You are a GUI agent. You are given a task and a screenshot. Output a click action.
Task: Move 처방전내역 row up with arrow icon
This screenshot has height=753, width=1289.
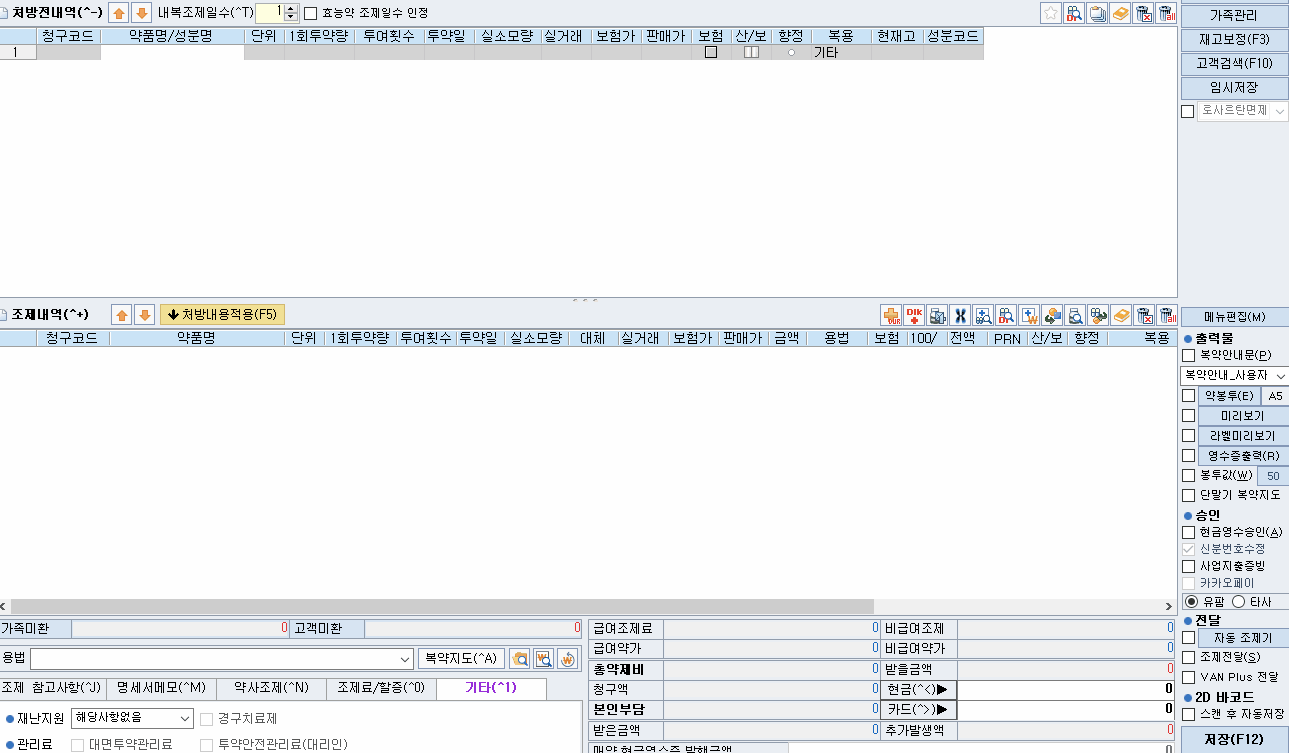pos(119,13)
